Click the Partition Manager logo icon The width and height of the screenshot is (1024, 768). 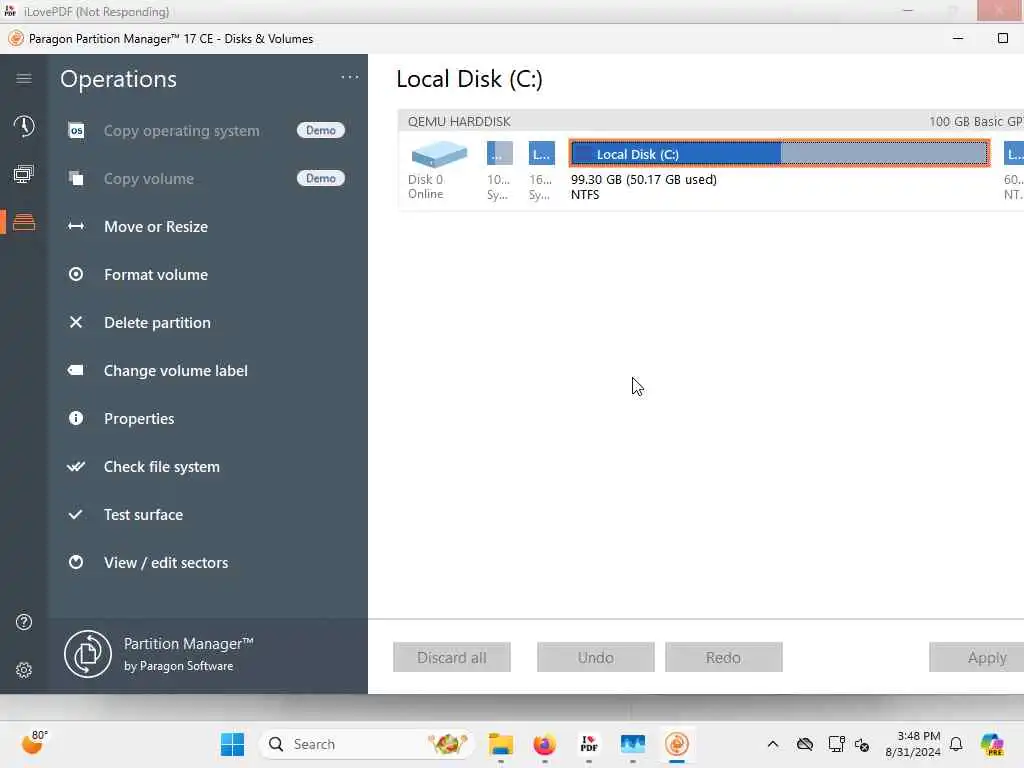(x=88, y=654)
